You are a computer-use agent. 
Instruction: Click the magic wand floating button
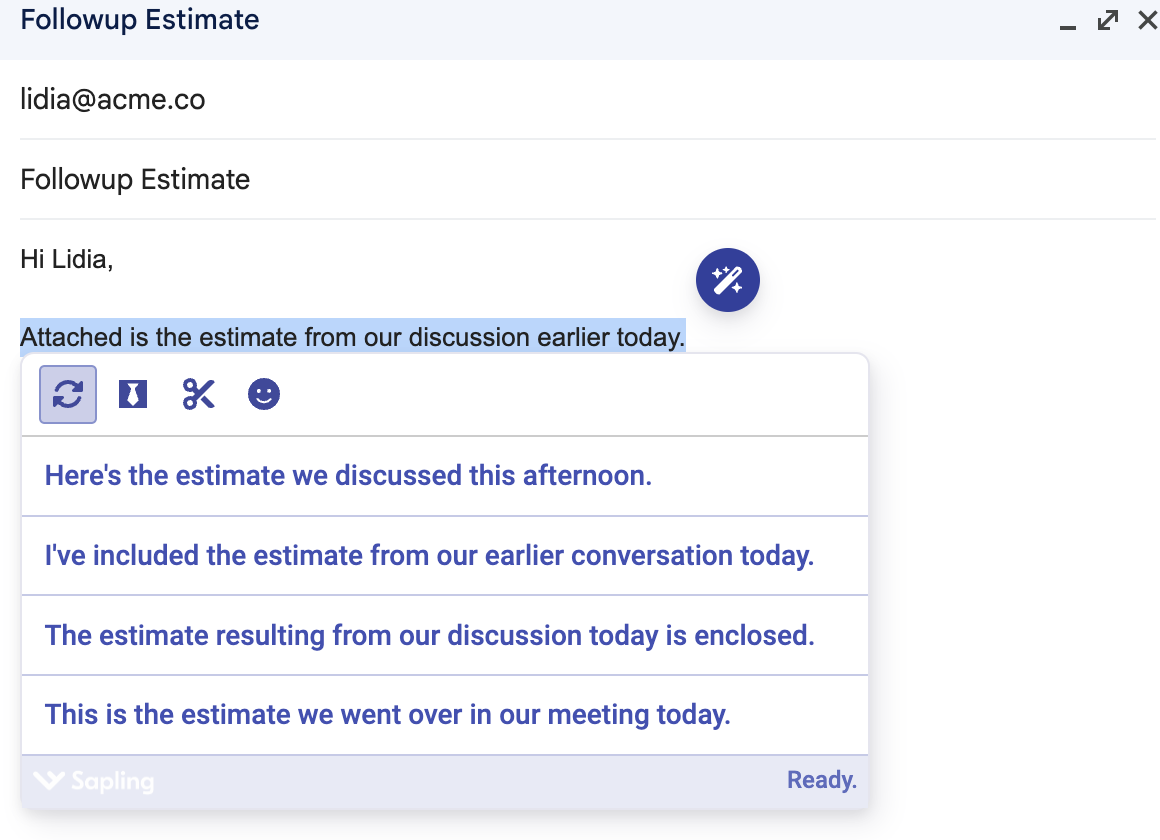point(728,280)
